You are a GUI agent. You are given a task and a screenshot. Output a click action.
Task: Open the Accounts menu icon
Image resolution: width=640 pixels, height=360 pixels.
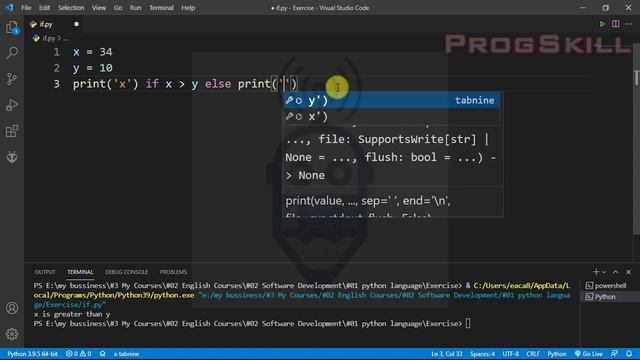point(12,308)
